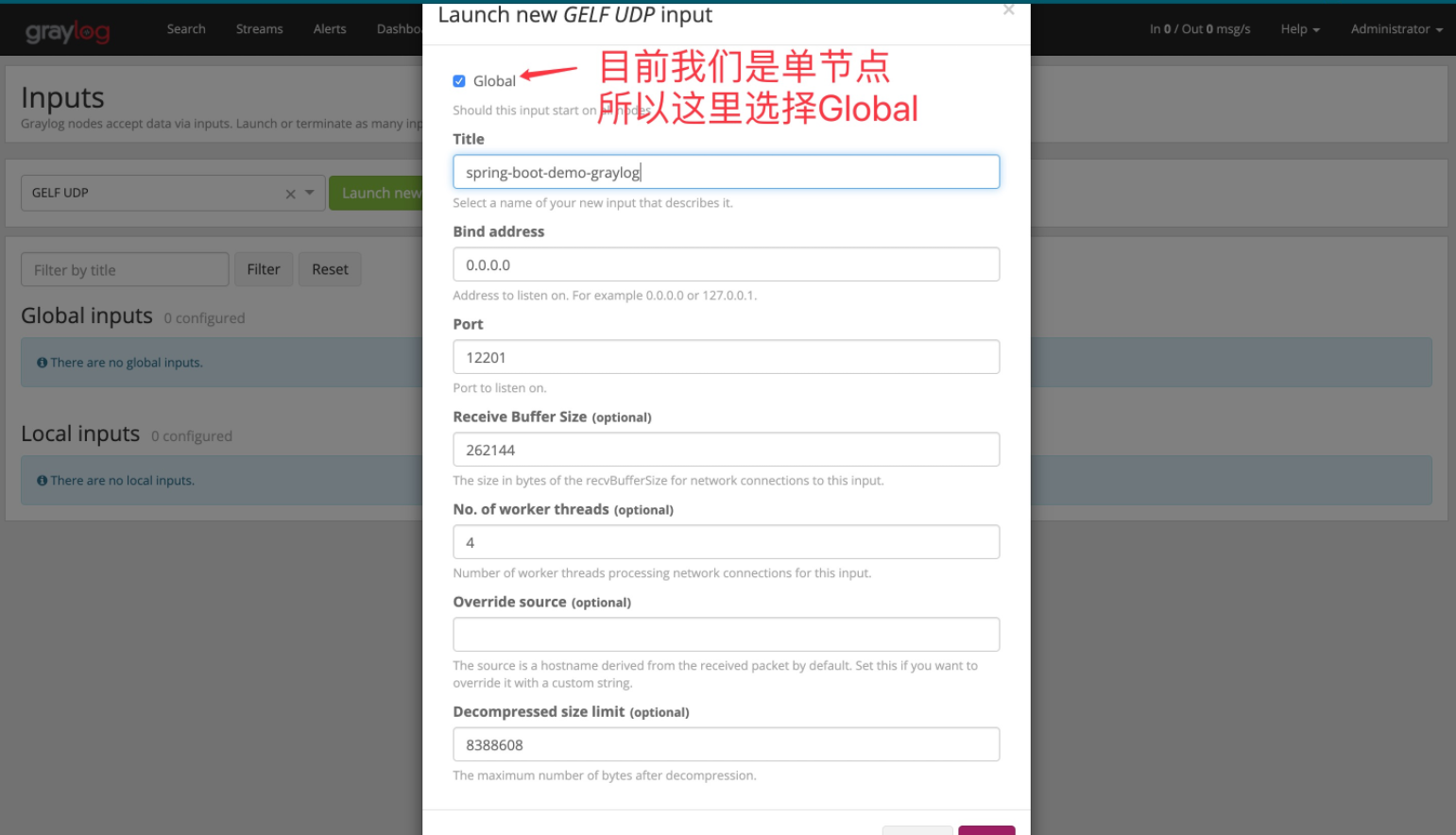Clear the GELF UDP selection with the × icon

(x=290, y=193)
